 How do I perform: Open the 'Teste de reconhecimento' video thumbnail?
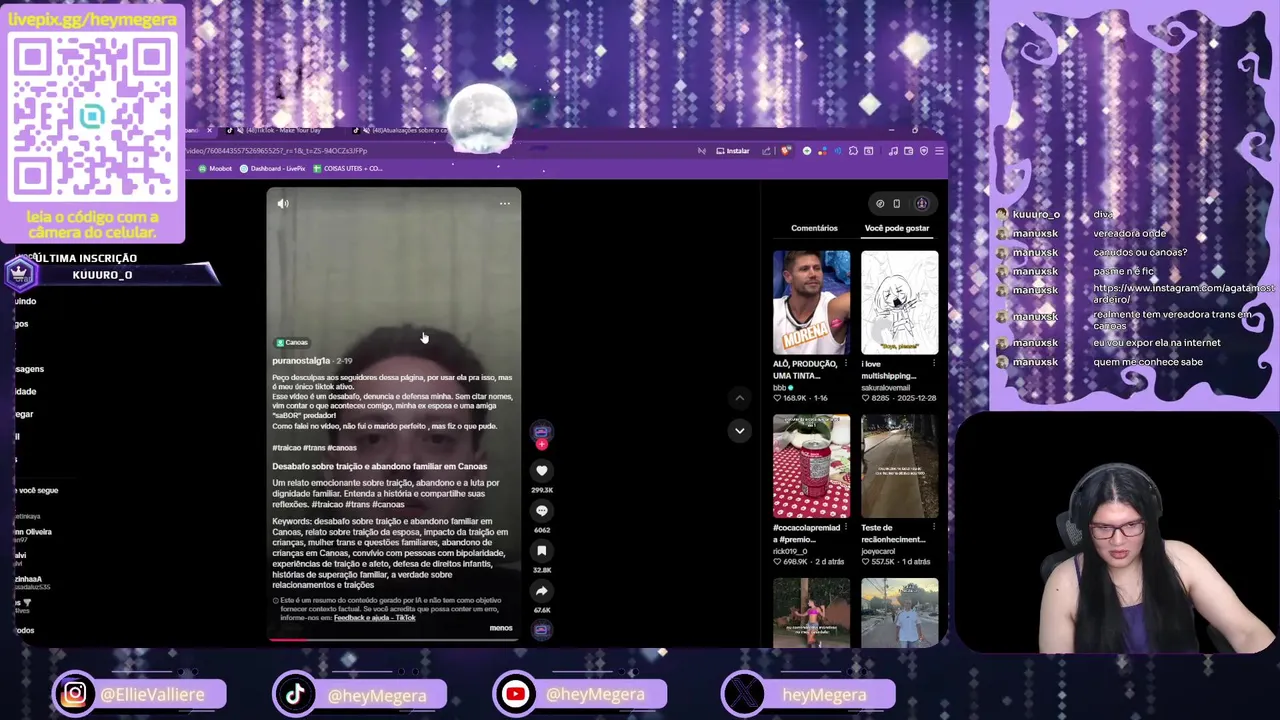click(x=899, y=467)
